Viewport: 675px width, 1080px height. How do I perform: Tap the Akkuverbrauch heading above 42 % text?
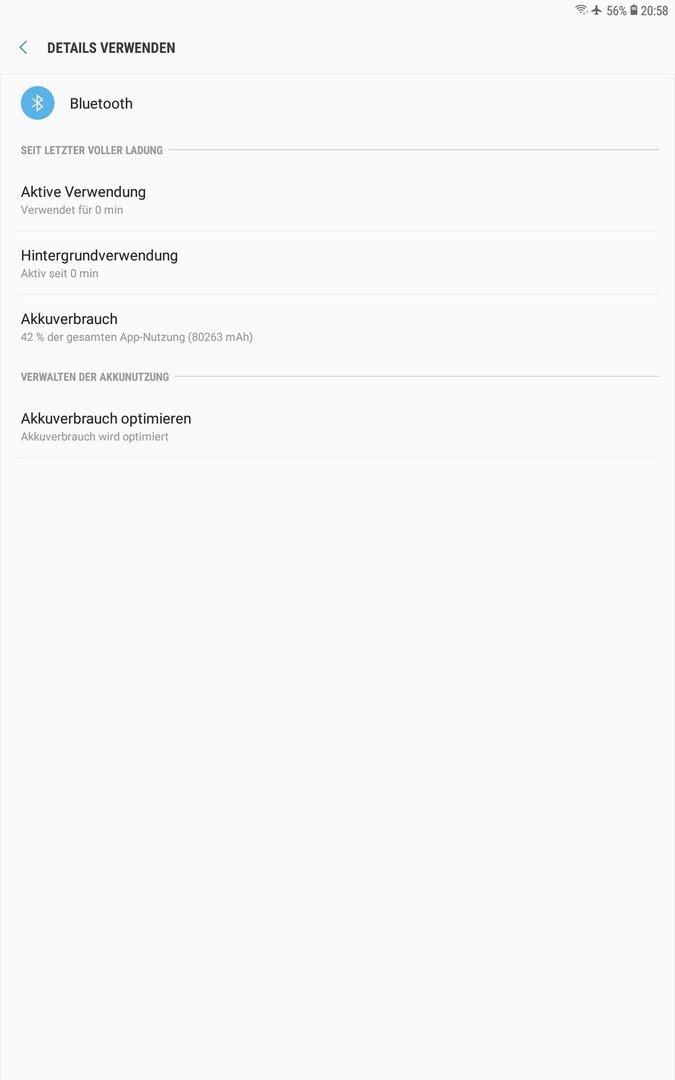(69, 319)
